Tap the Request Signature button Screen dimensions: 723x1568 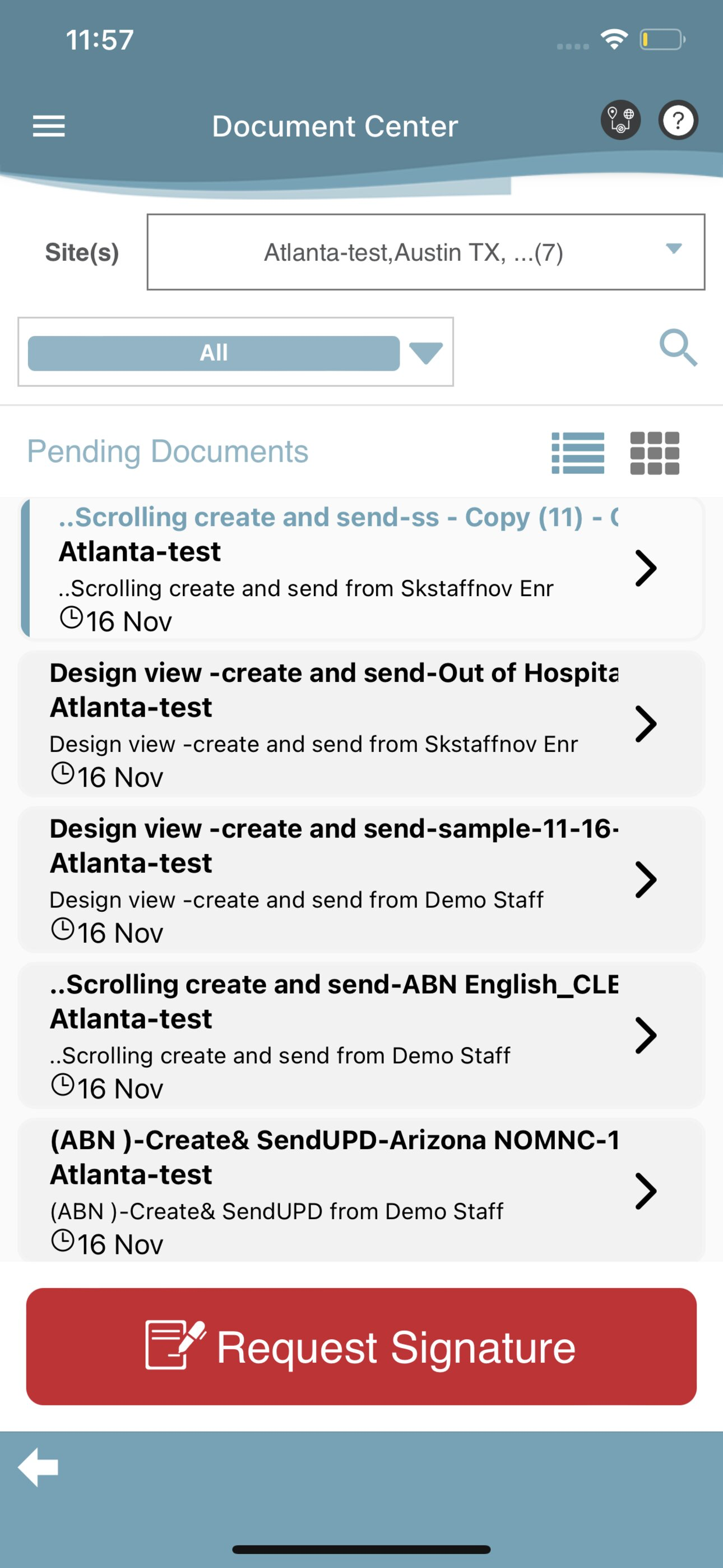point(361,1346)
